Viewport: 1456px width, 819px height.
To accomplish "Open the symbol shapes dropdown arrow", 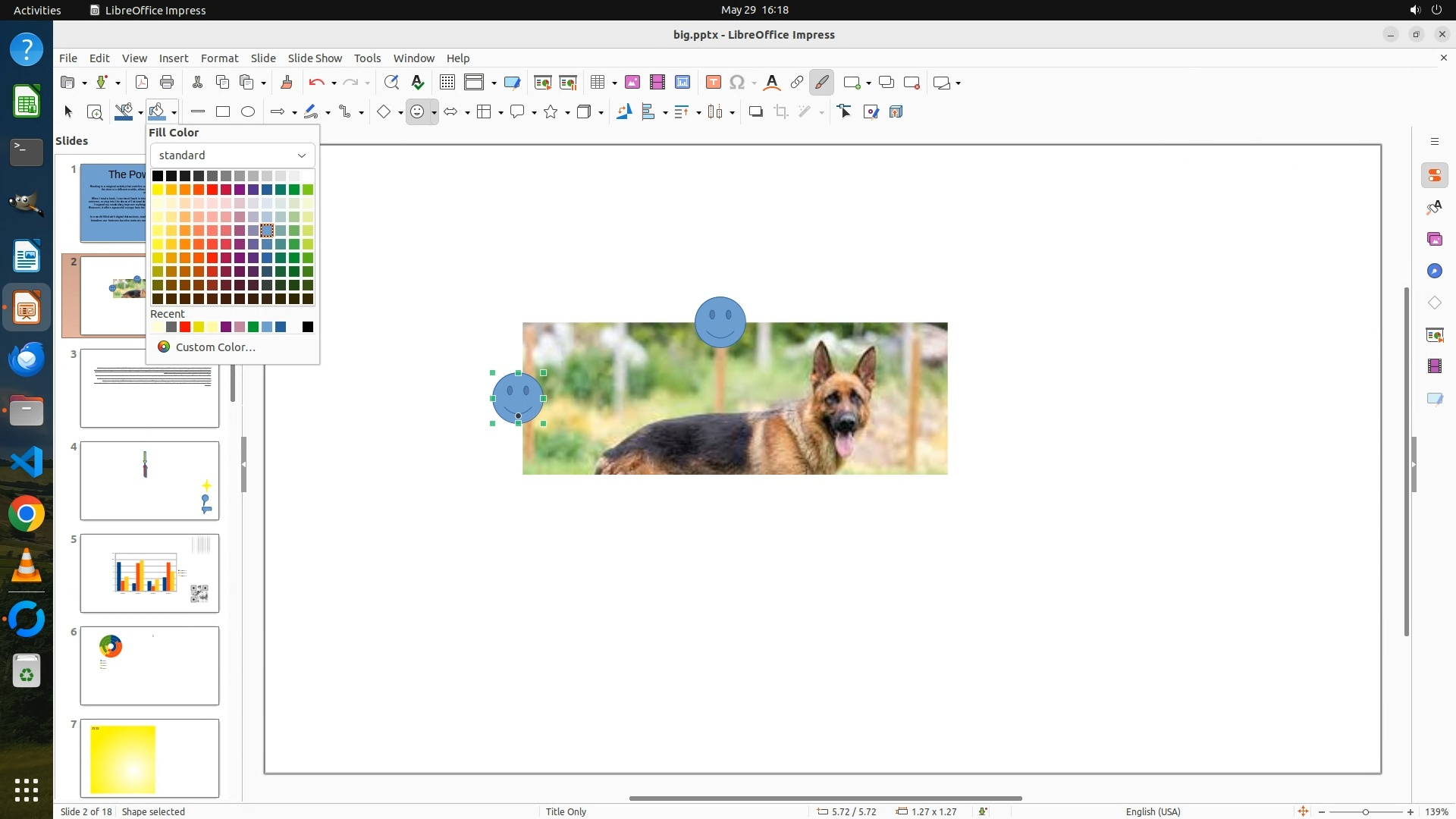I will click(x=434, y=113).
